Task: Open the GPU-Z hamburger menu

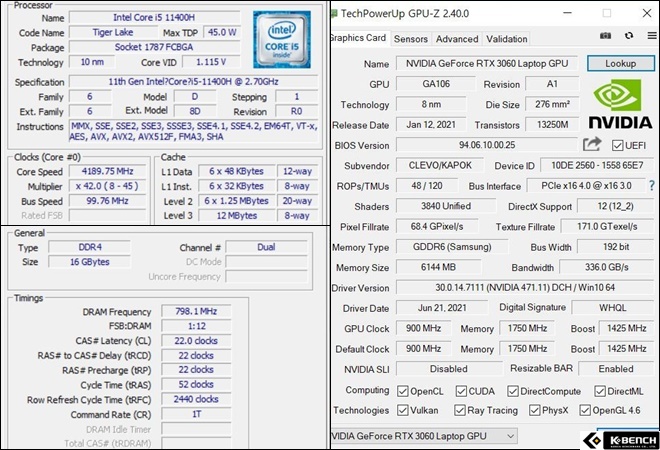Action: coord(652,36)
